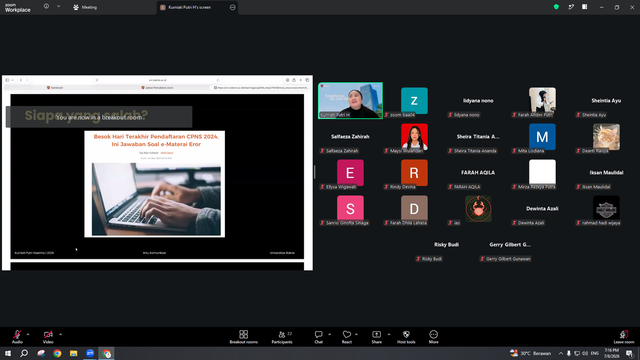Viewport: 640px width, 360px height.
Task: Select the Farah Andini Putri video thumbnail
Action: (542, 100)
